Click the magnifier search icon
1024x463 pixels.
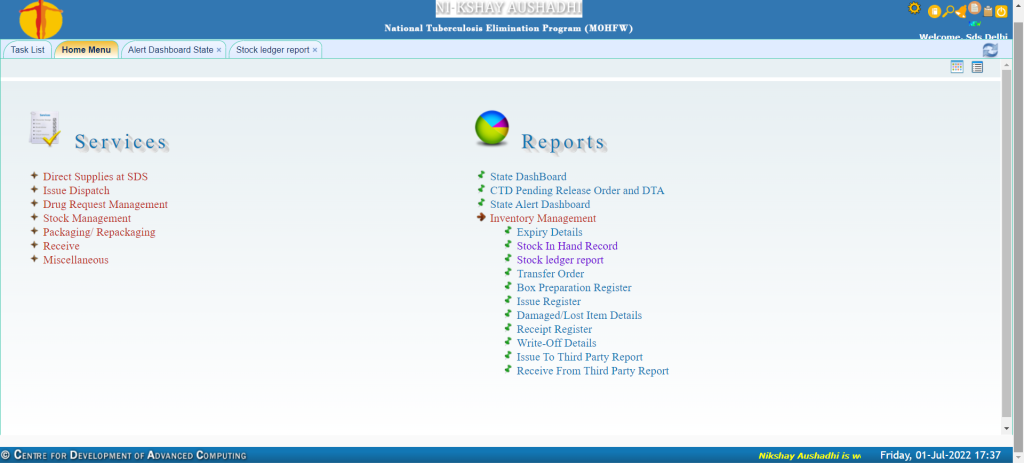point(949,11)
